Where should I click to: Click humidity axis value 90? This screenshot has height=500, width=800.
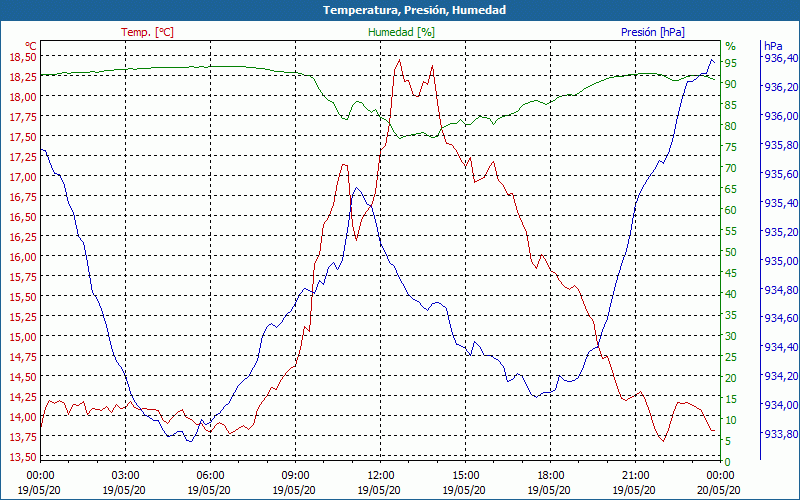pos(731,84)
